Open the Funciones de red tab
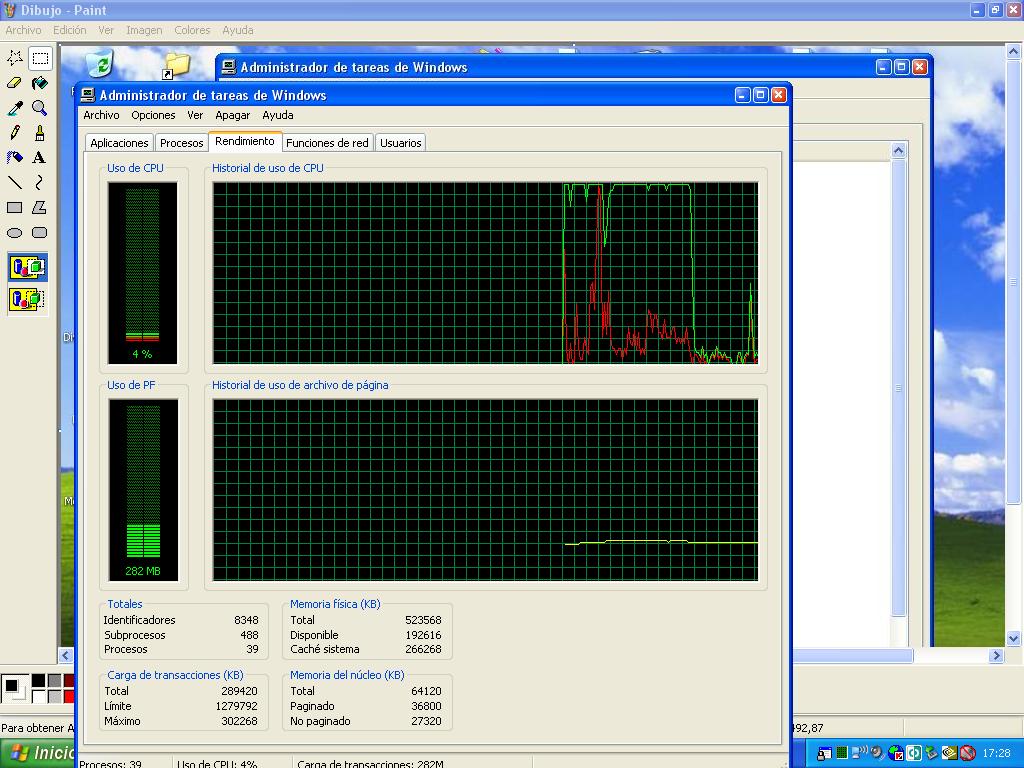1024x768 pixels. click(x=327, y=143)
